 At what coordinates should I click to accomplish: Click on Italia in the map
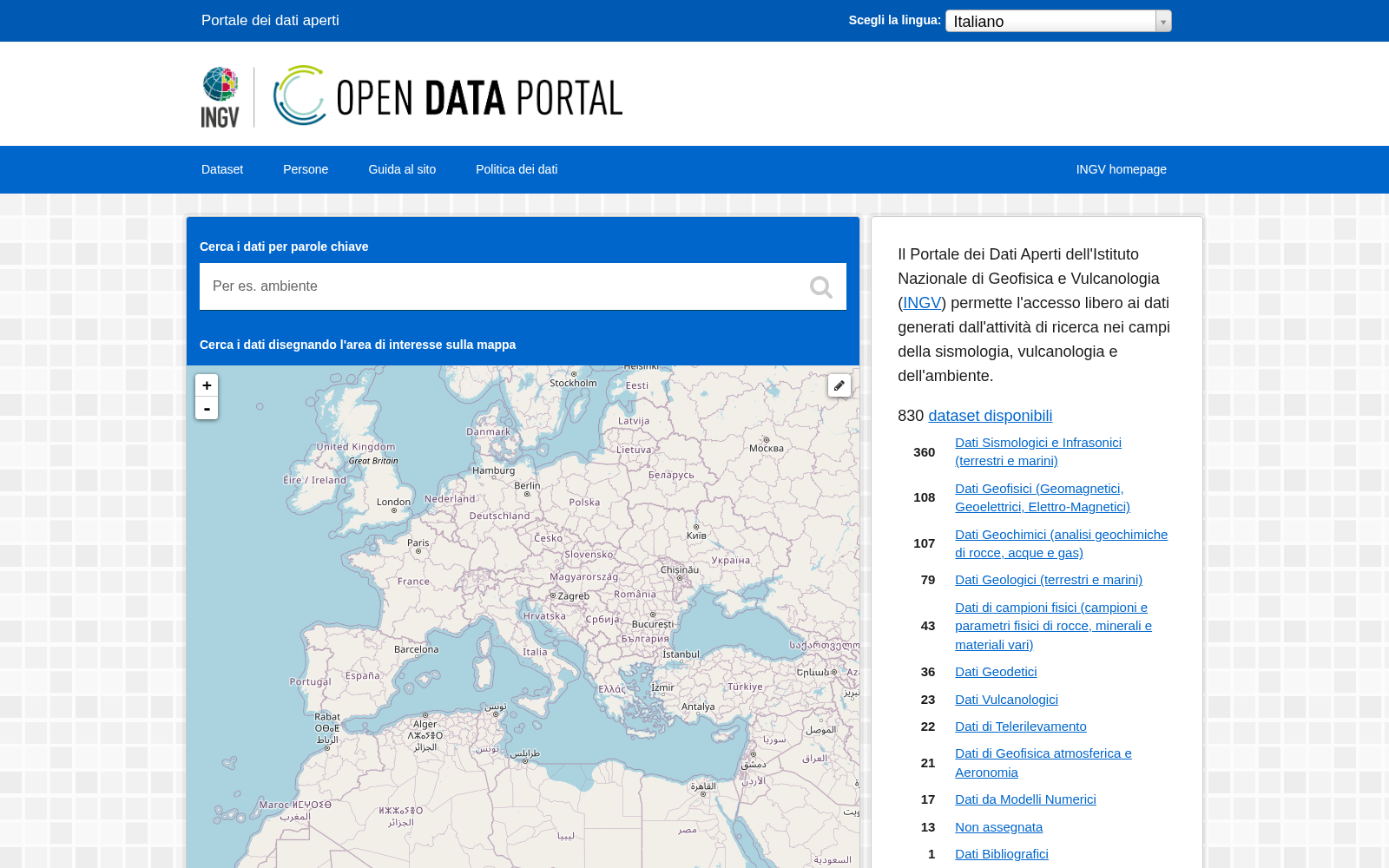pos(535,652)
